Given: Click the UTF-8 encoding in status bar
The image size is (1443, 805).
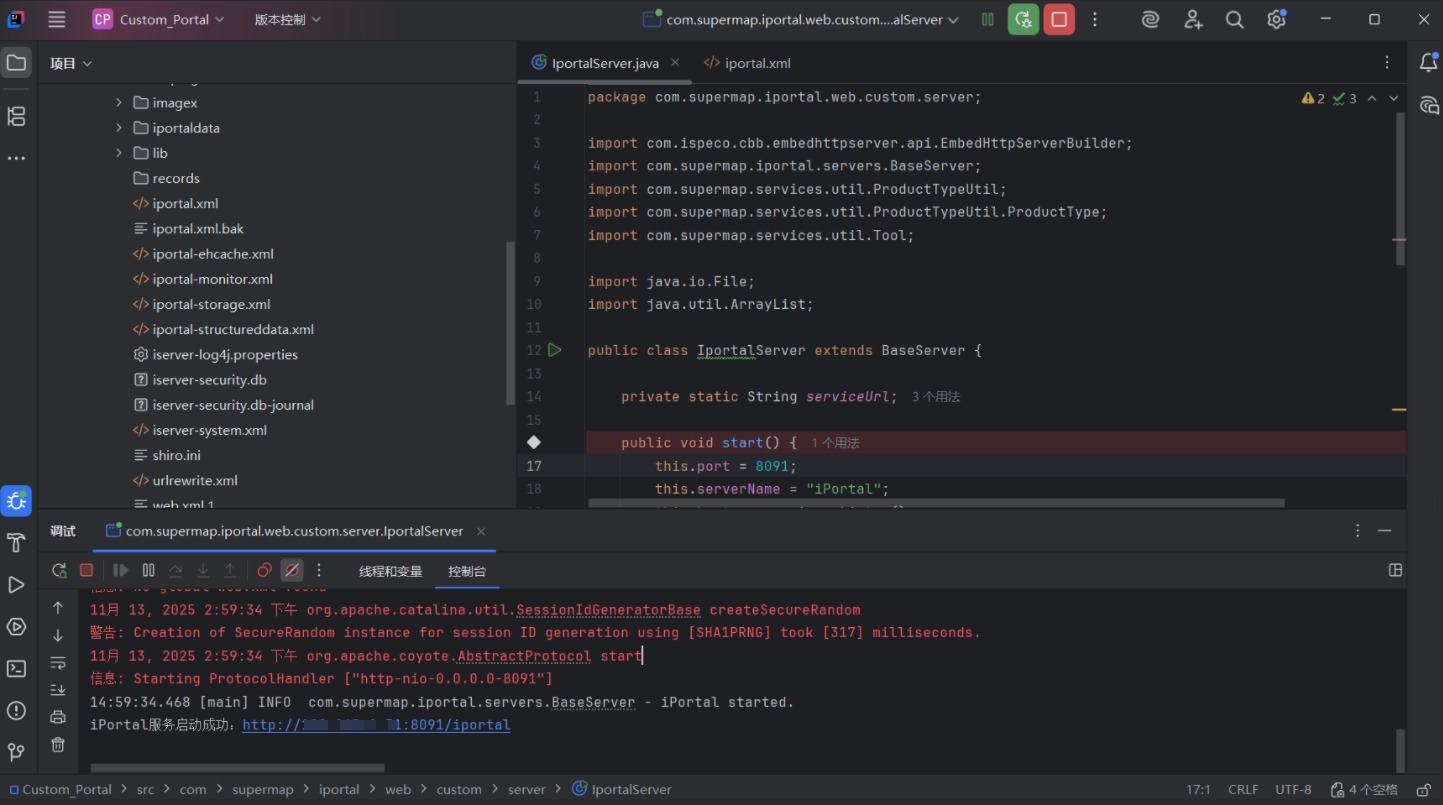Looking at the screenshot, I should click(x=1293, y=789).
